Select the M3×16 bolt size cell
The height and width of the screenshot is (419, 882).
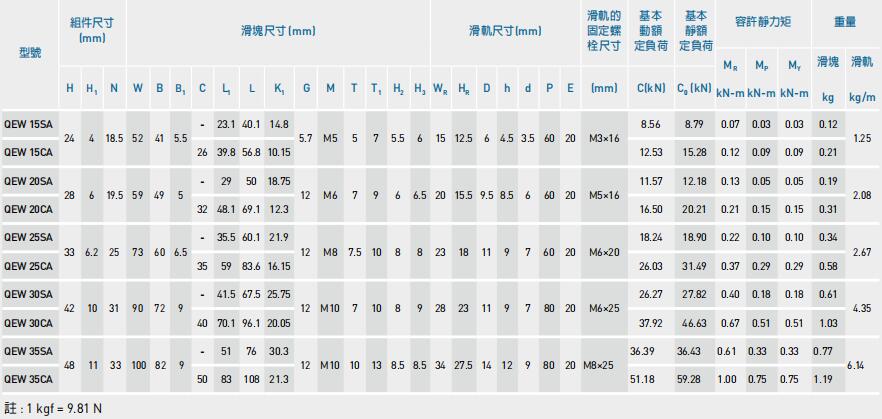coord(604,138)
